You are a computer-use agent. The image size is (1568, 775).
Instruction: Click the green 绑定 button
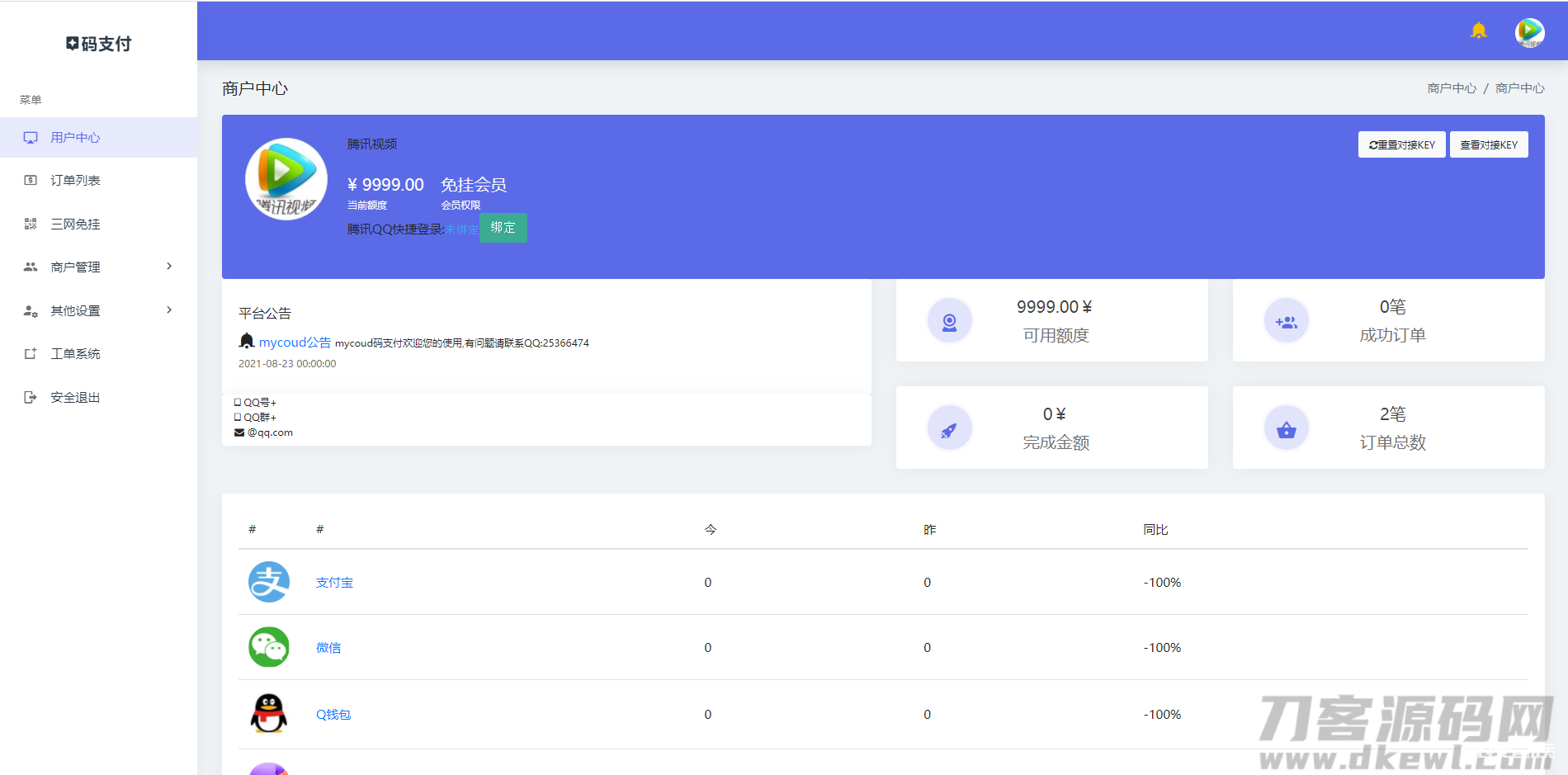pos(503,228)
